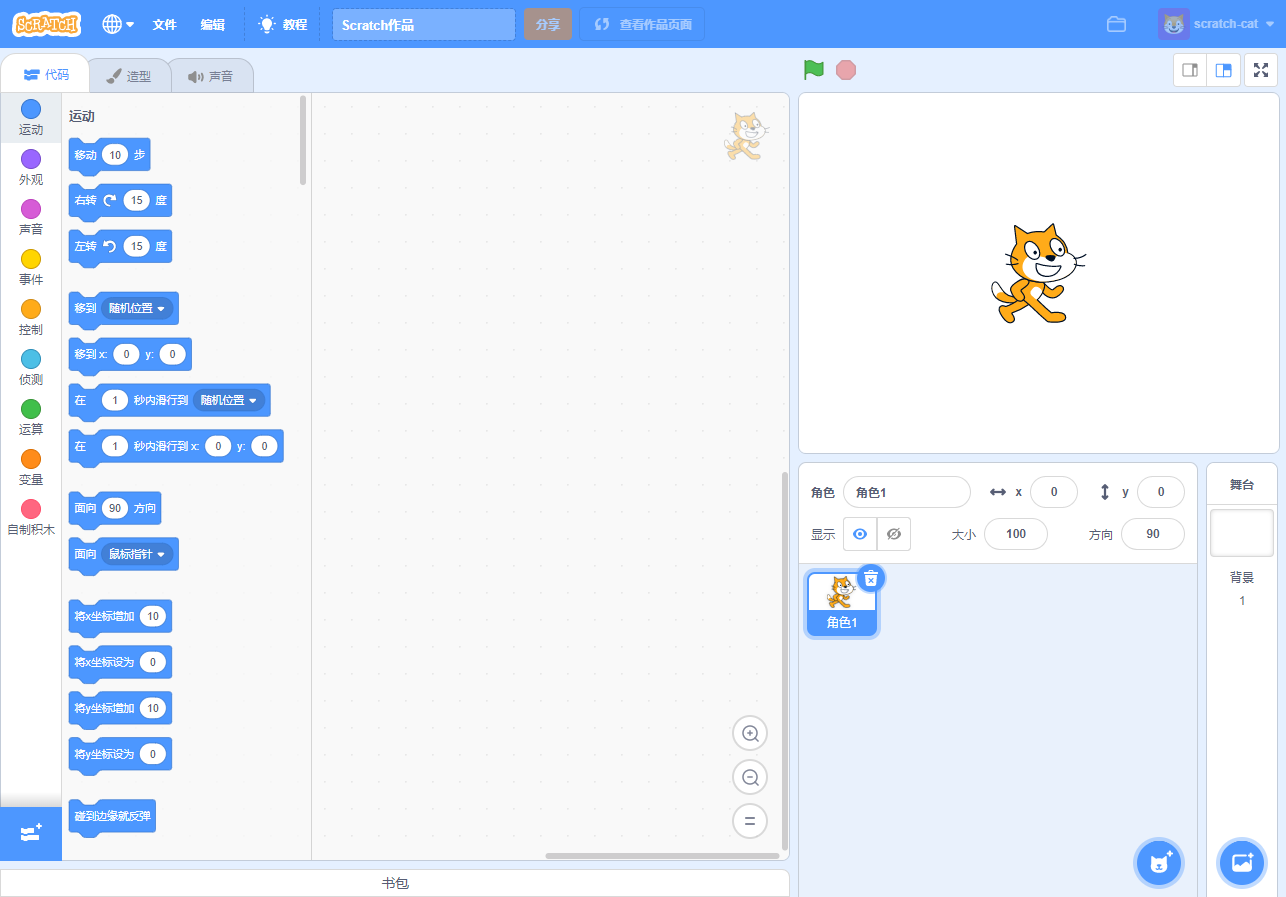Select the 运动 blue category circle
Screen dimensions: 1286x897
coord(31,109)
